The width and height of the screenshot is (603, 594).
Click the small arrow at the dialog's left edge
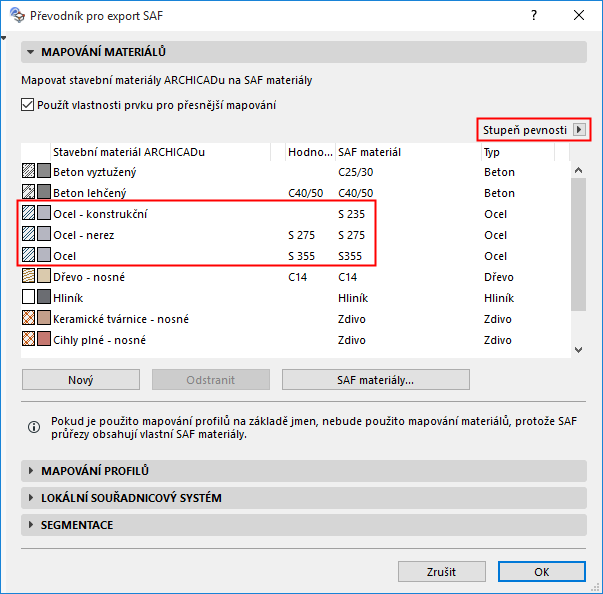(3, 38)
